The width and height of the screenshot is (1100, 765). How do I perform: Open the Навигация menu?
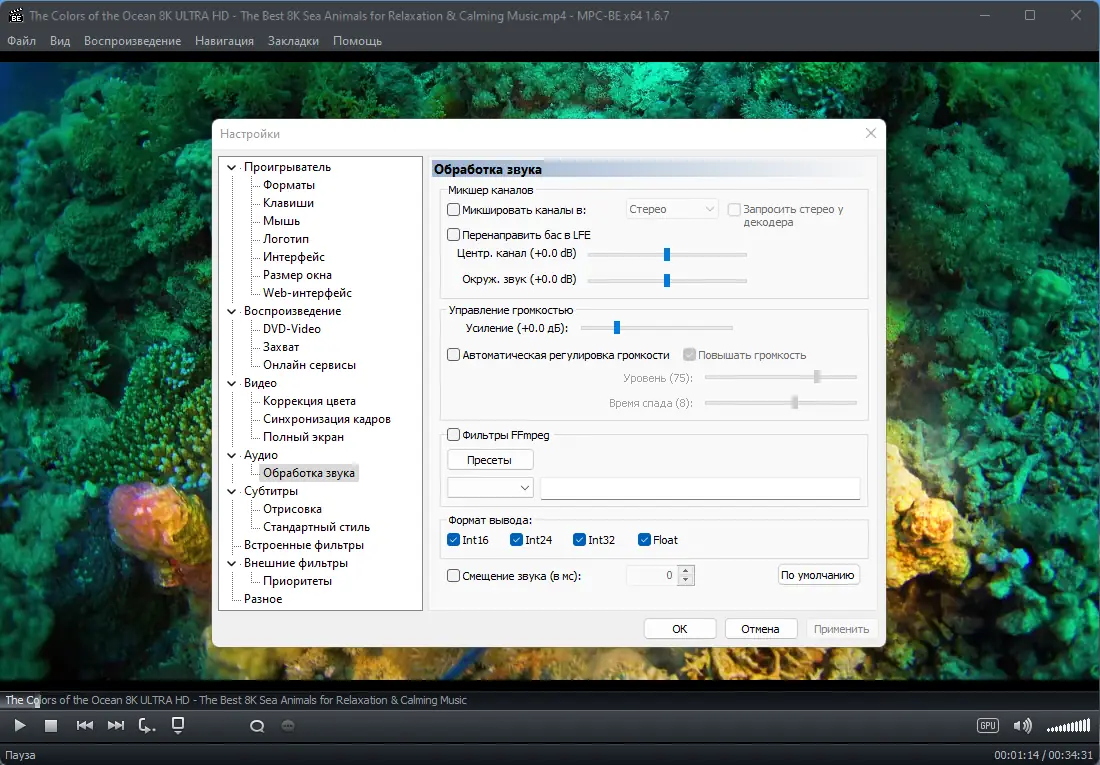pos(224,41)
